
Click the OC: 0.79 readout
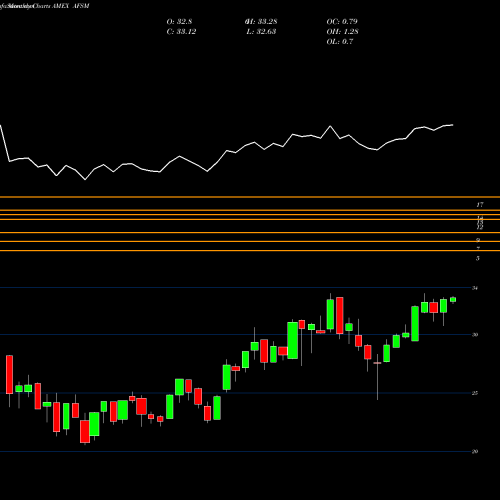point(342,22)
